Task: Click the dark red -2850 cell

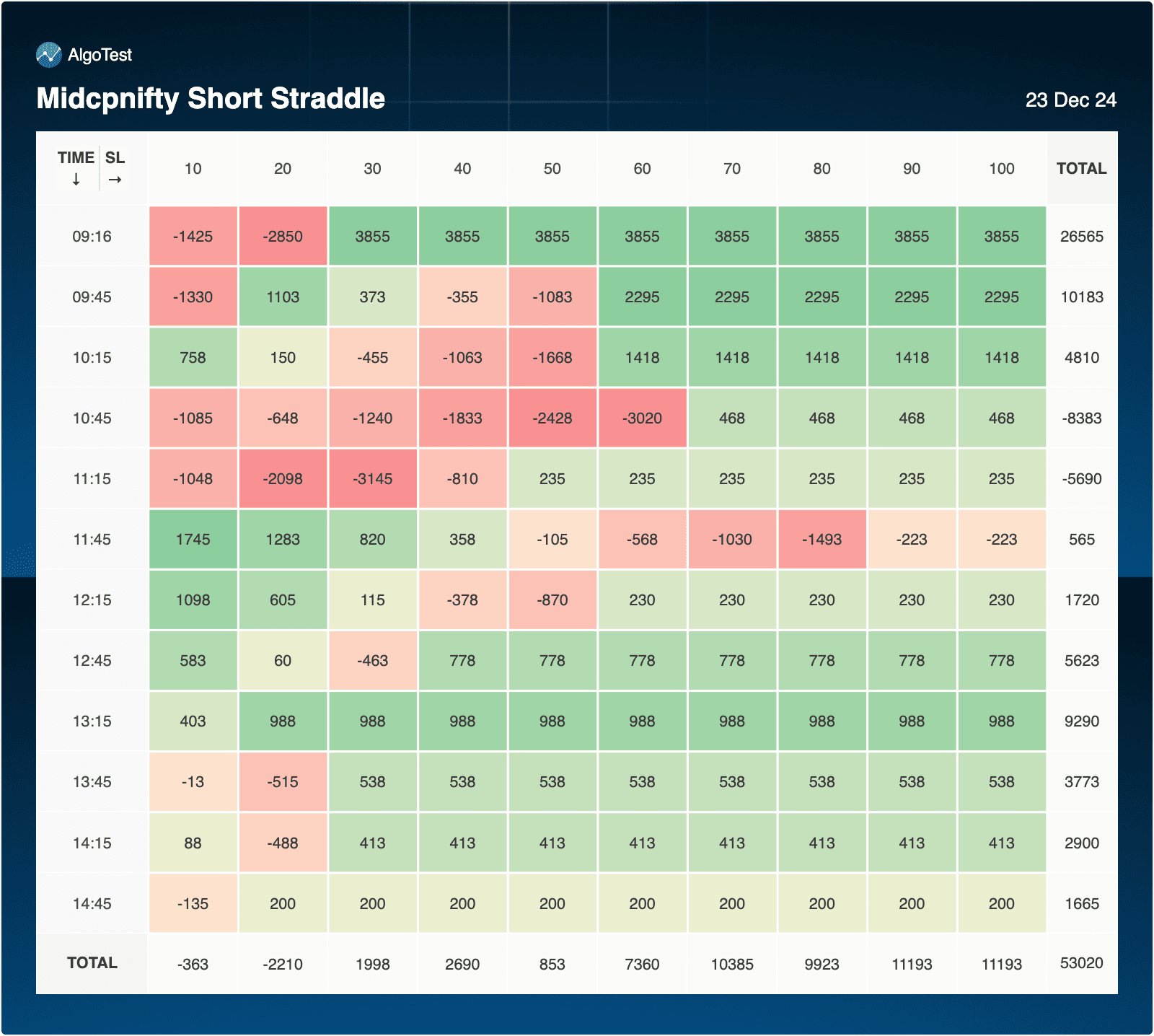Action: point(283,237)
